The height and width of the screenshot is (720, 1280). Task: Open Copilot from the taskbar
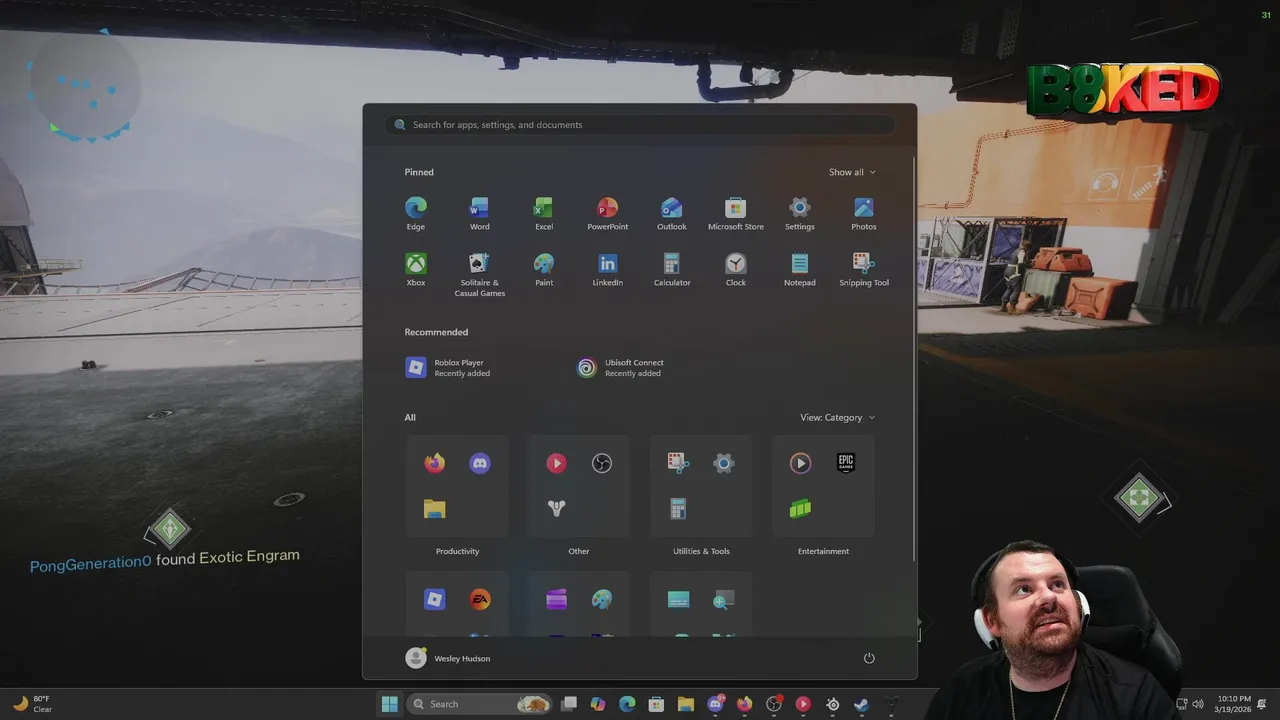click(598, 704)
